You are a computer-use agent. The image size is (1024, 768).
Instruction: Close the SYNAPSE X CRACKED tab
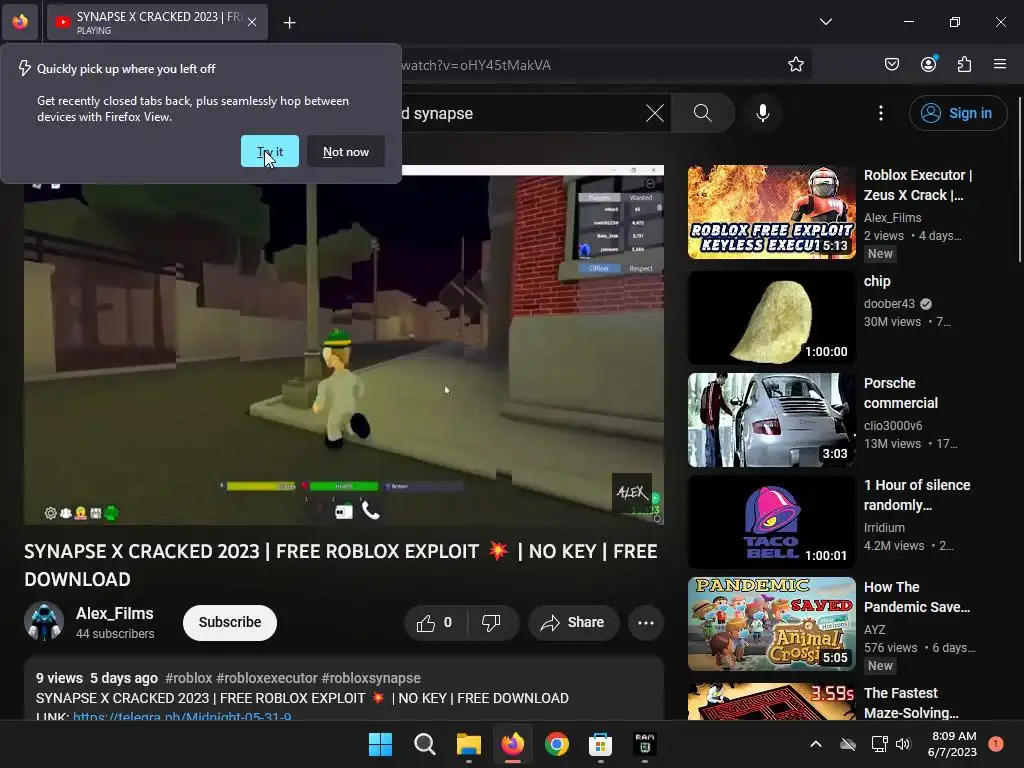252,22
